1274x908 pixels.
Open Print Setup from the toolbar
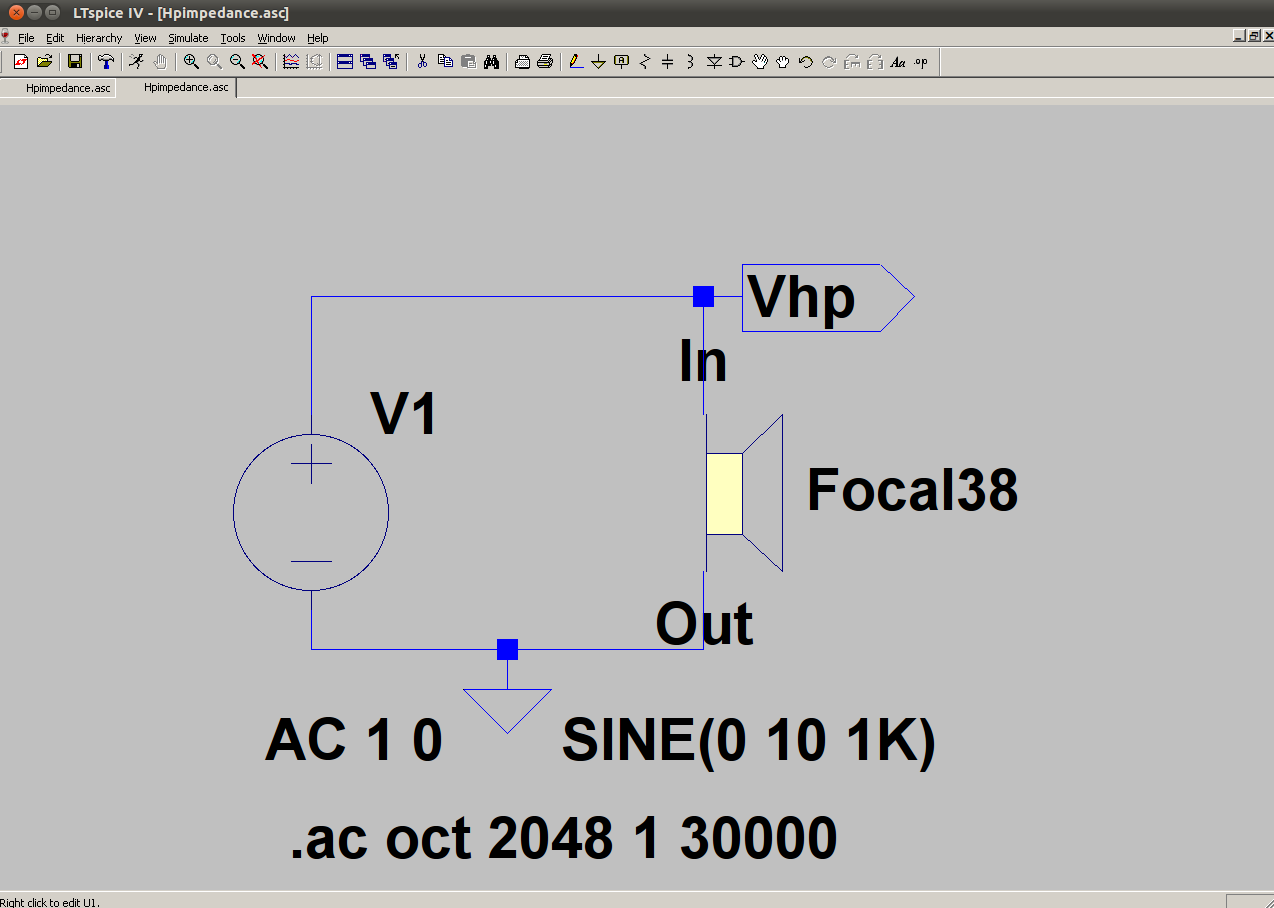pos(522,62)
